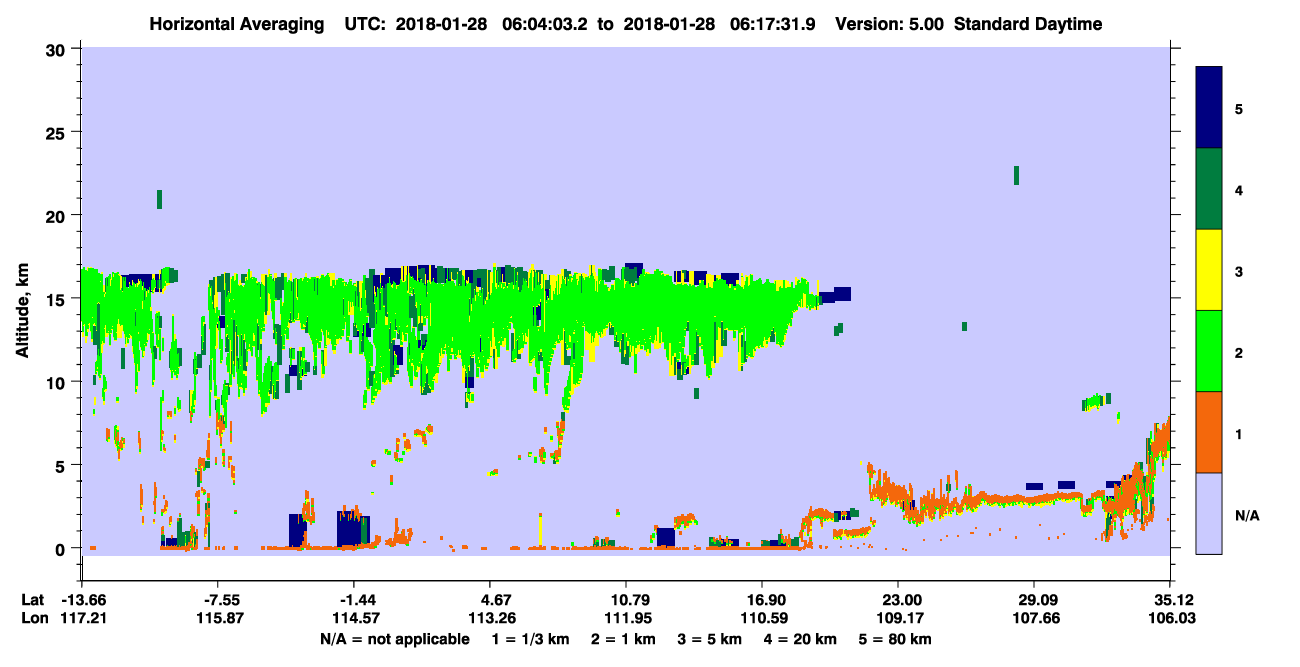Click the 'Lat' row label
This screenshot has height=667, width=1300.
pos(32,600)
